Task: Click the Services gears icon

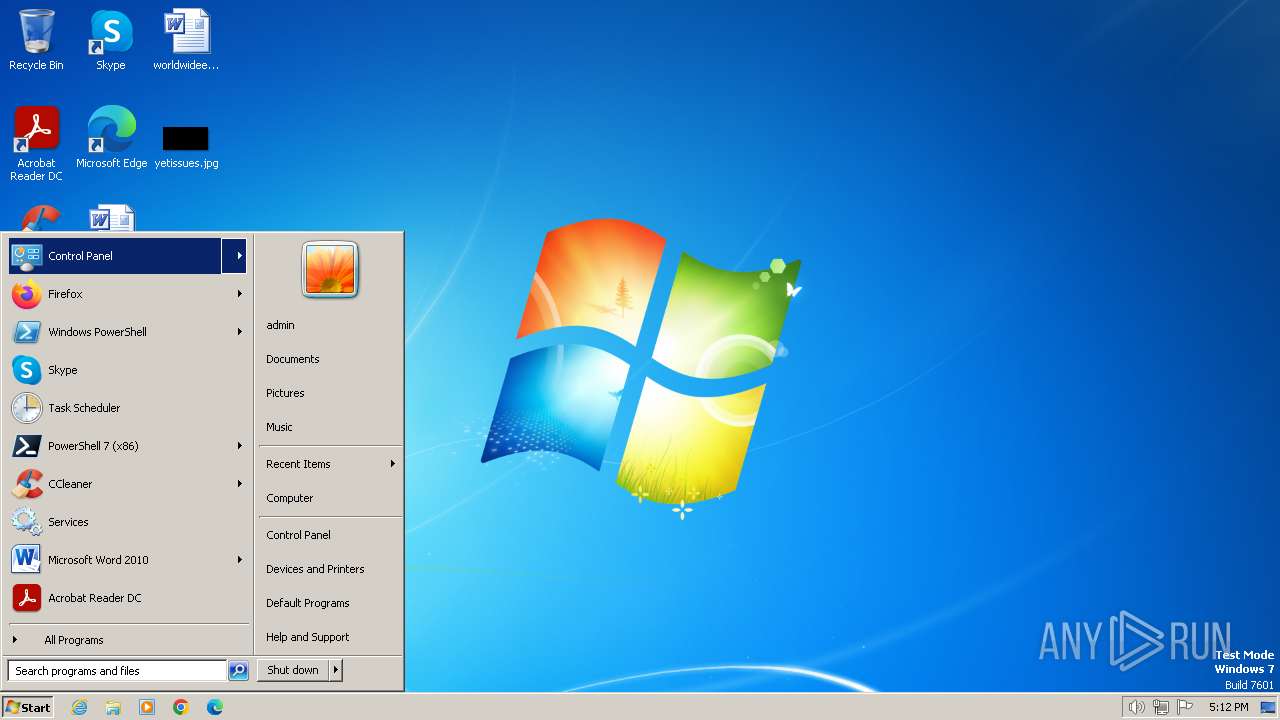Action: point(27,522)
